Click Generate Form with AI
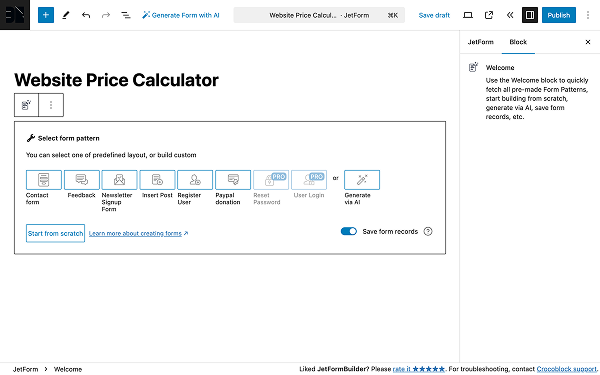This screenshot has height=375, width=600. point(181,15)
